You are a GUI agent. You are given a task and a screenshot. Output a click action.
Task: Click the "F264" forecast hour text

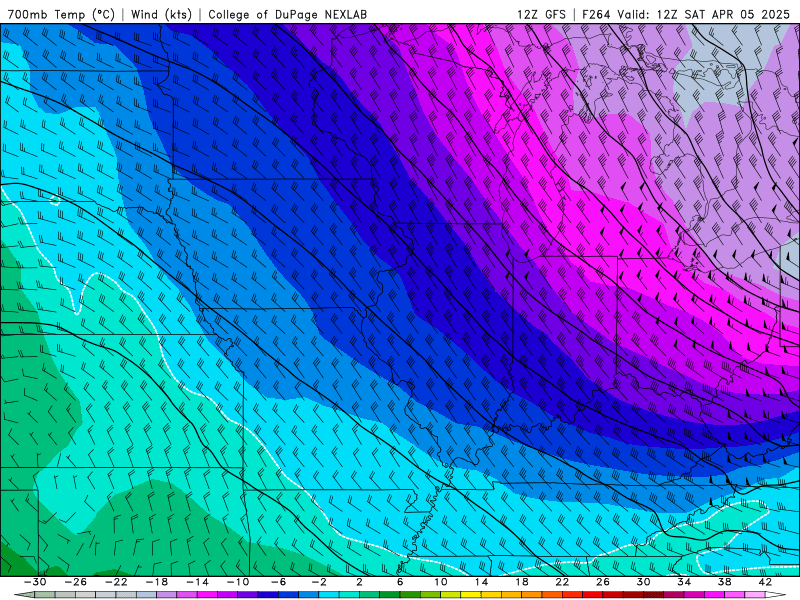pyautogui.click(x=596, y=15)
